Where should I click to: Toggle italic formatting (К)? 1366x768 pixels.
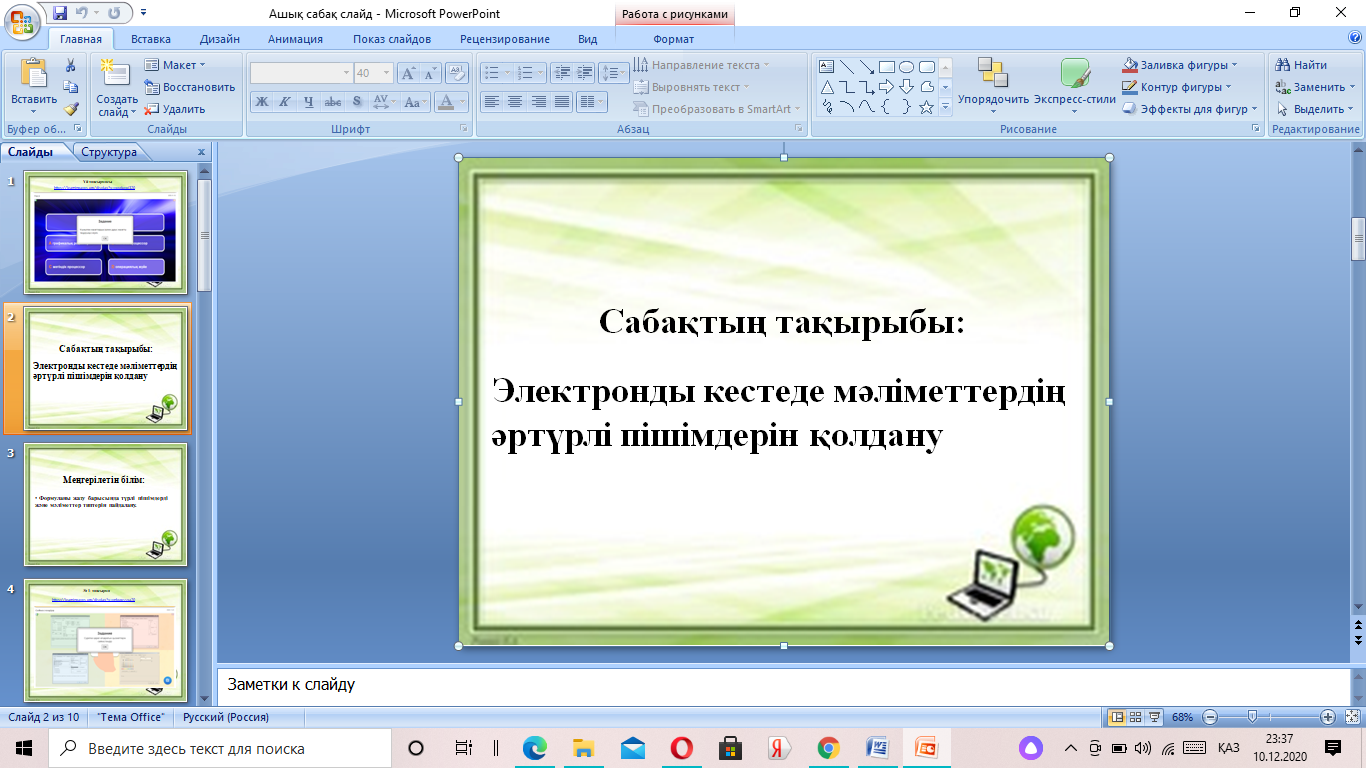pos(284,102)
